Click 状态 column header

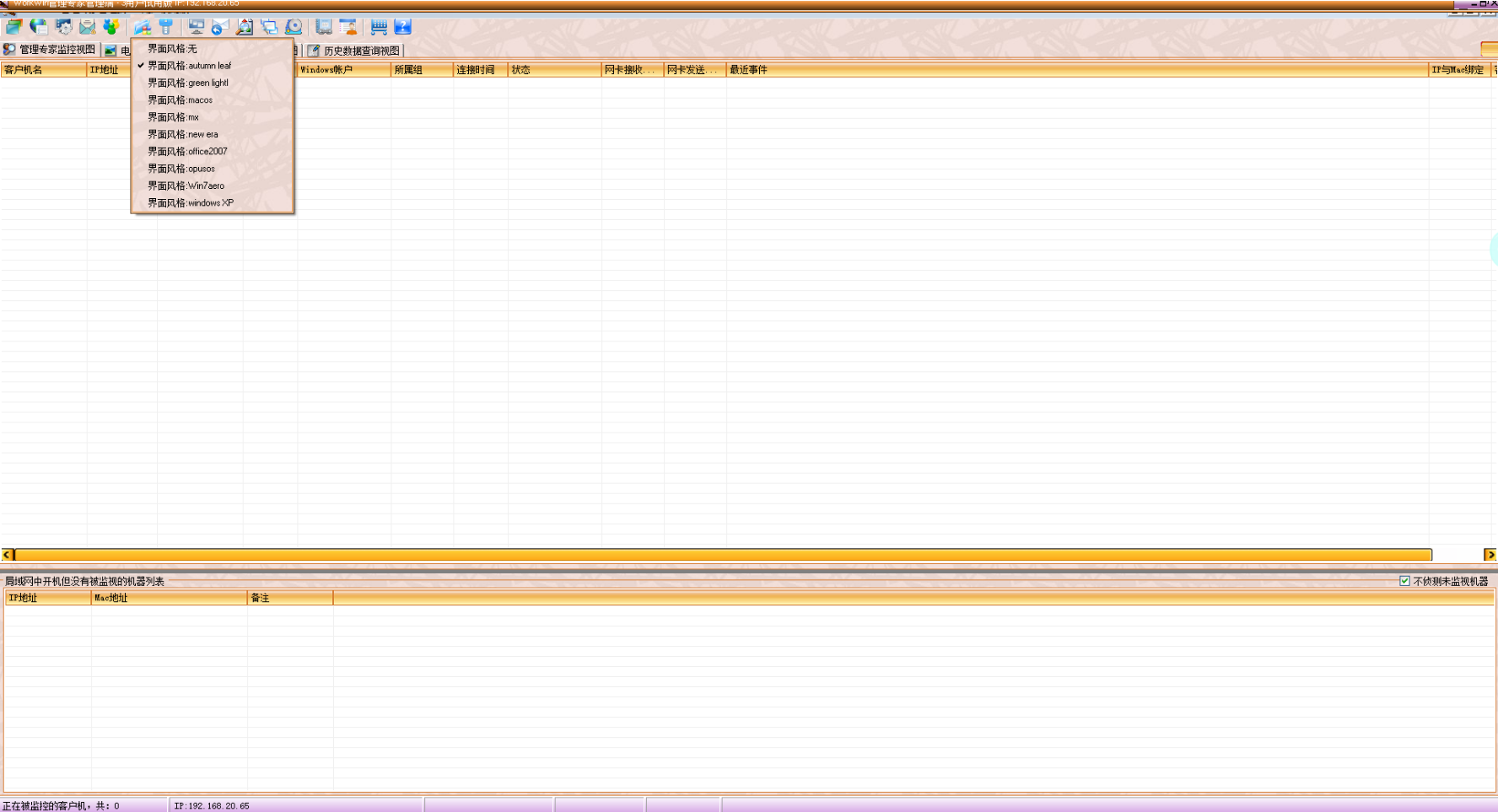click(x=555, y=70)
